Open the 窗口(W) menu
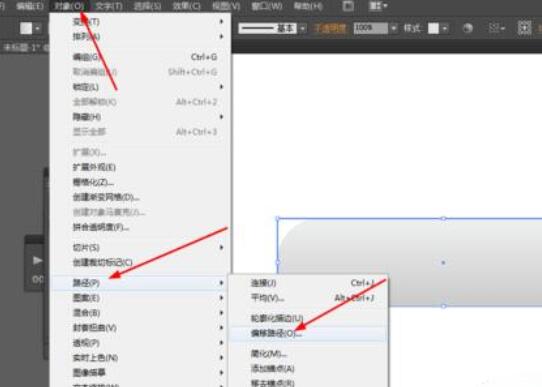This screenshot has height=387, width=542. click(267, 6)
